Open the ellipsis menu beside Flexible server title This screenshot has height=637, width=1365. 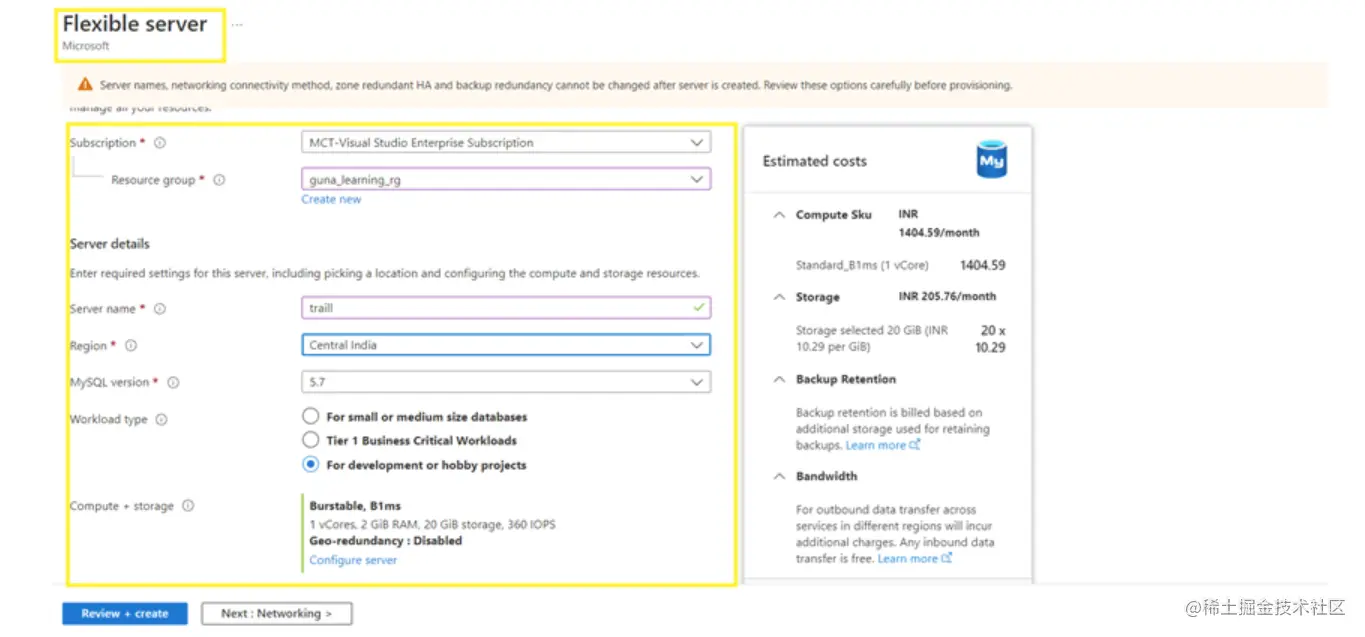237,24
